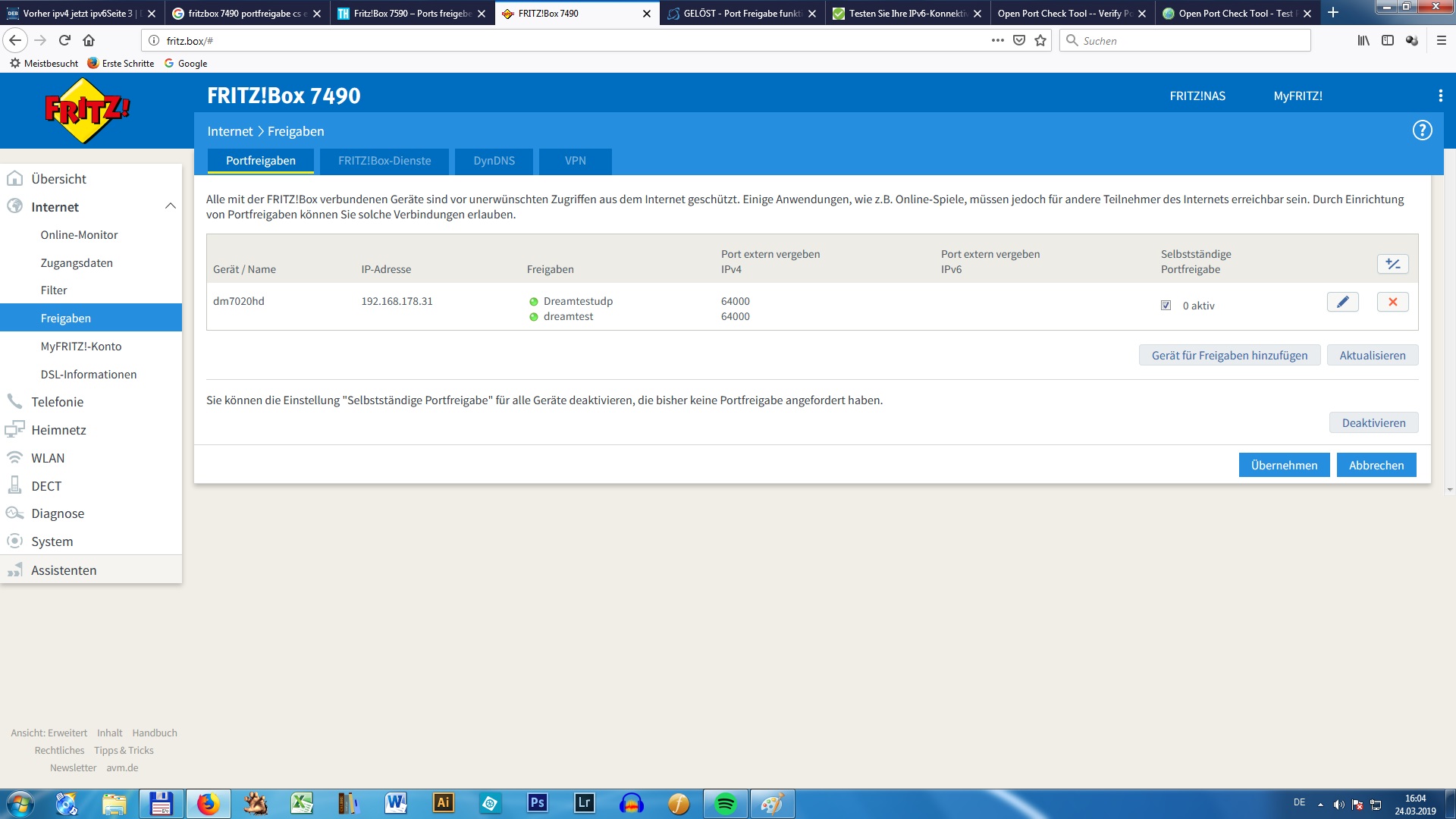
Task: Show hidden system tray icons
Action: coord(1320,805)
